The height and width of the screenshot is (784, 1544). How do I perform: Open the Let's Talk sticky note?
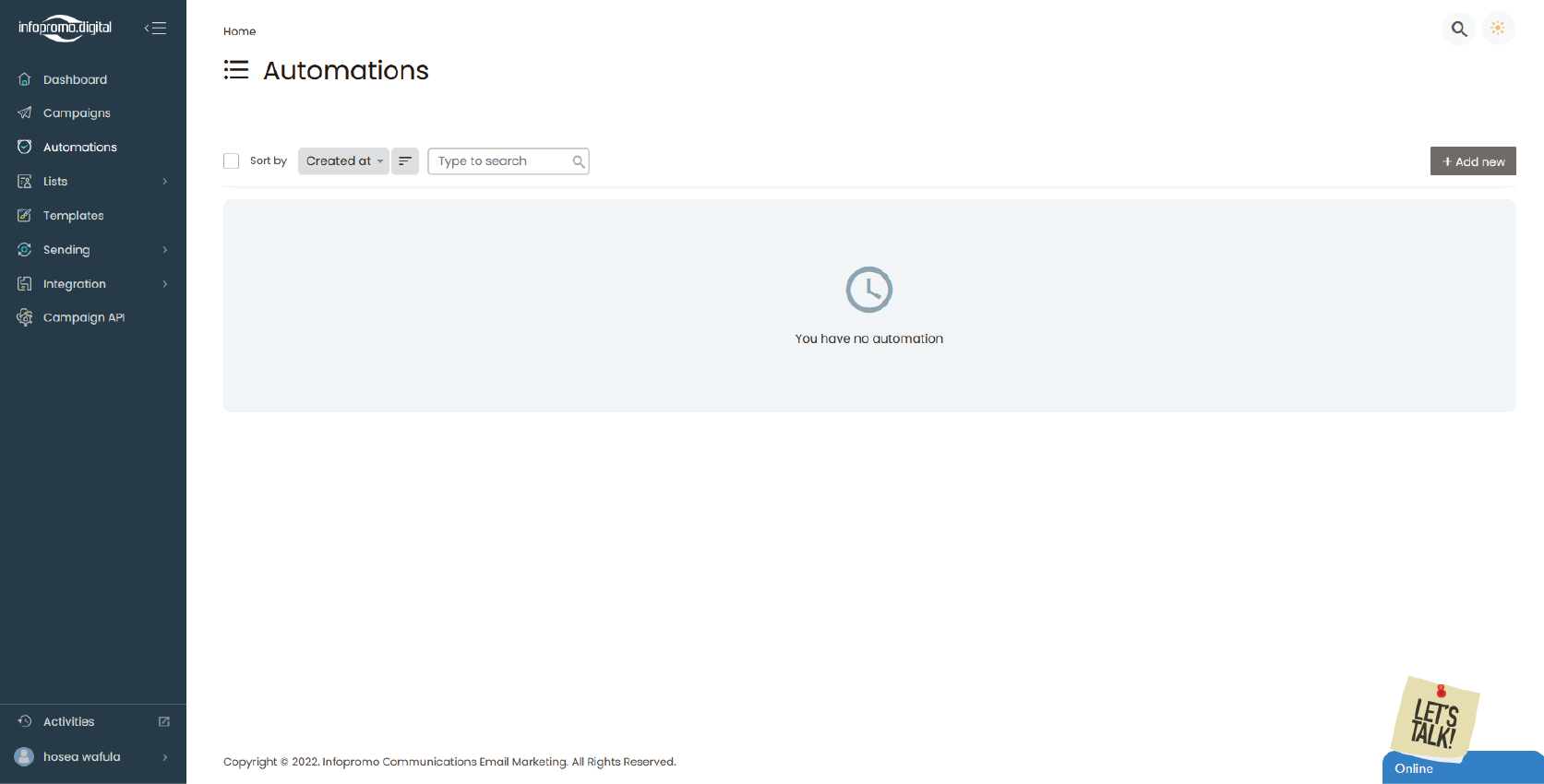click(x=1435, y=718)
